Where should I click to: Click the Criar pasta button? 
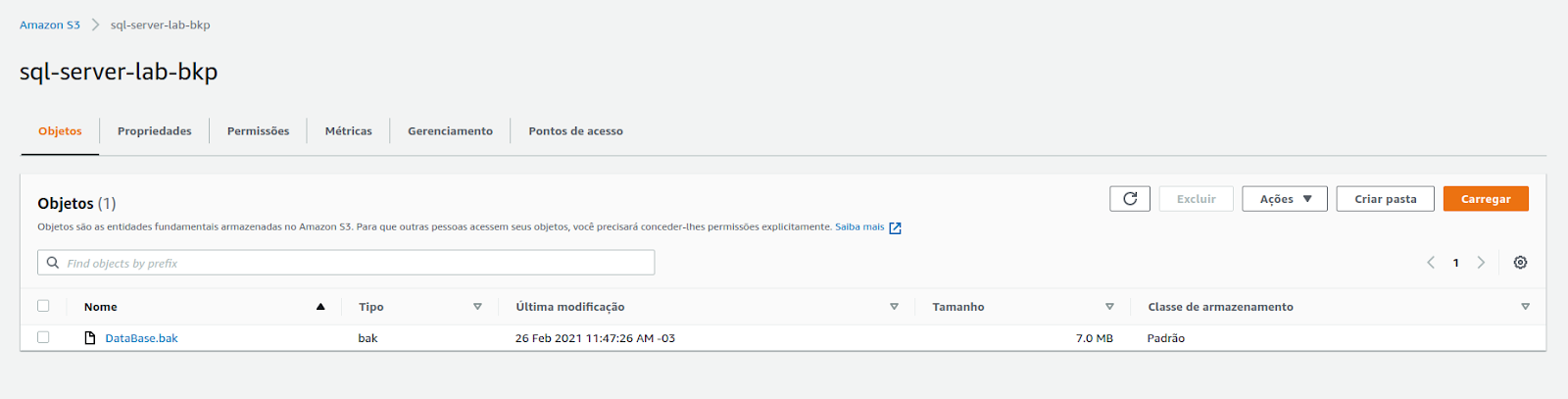click(x=1386, y=199)
